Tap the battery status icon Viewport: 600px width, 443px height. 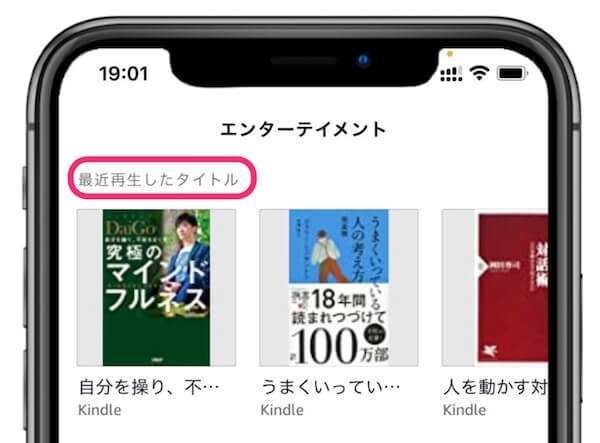pos(512,73)
